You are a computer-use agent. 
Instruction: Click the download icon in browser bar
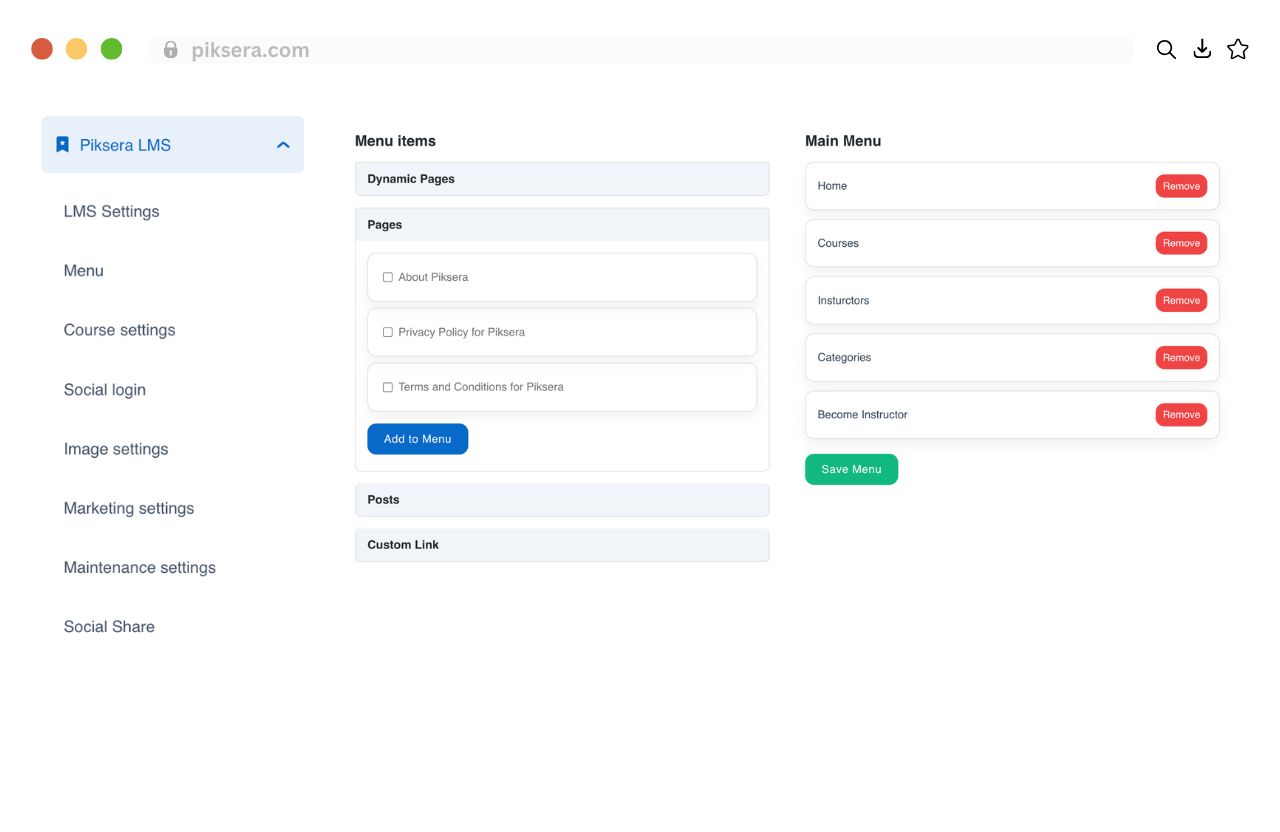(1202, 50)
